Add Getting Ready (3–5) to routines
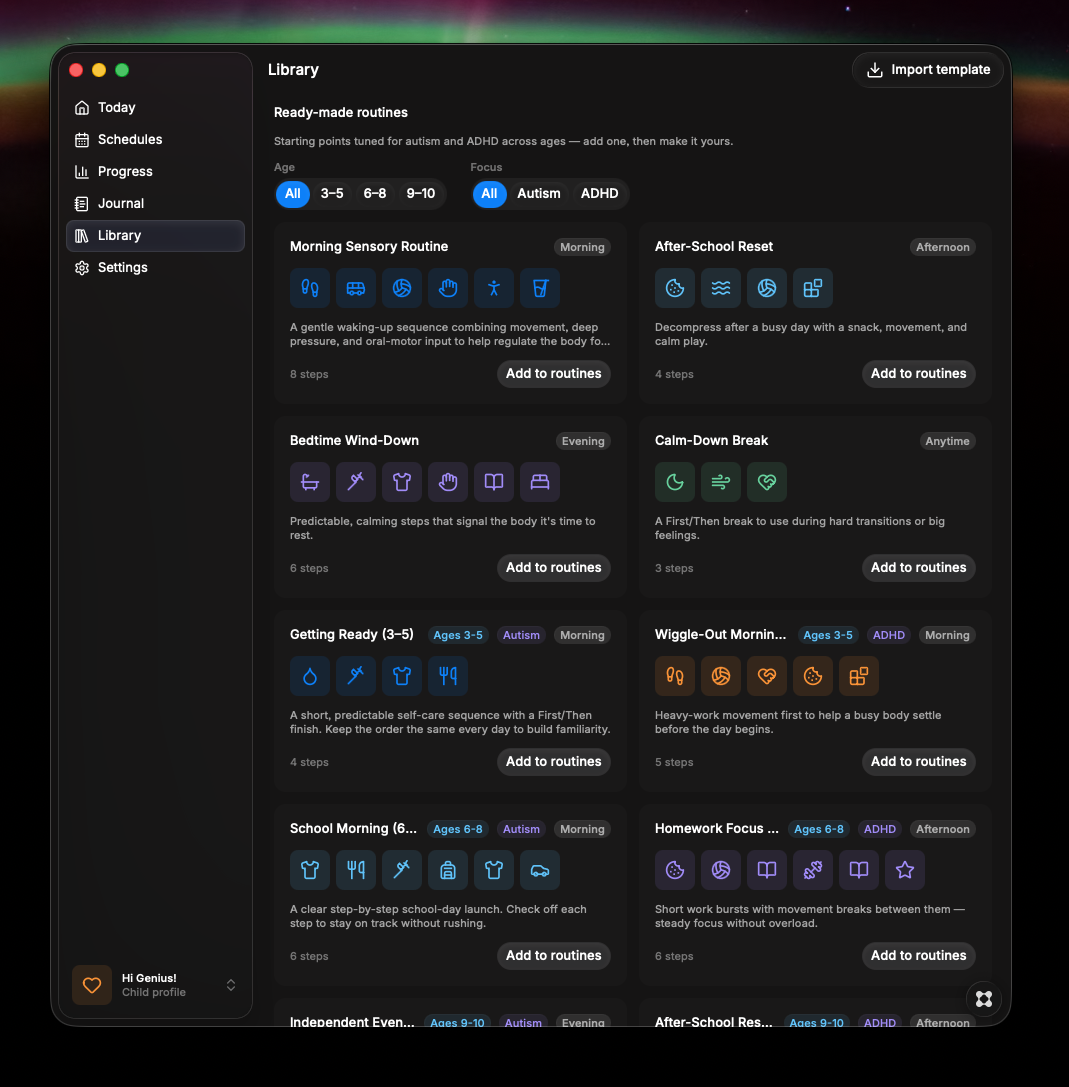The image size is (1069, 1087). [554, 762]
